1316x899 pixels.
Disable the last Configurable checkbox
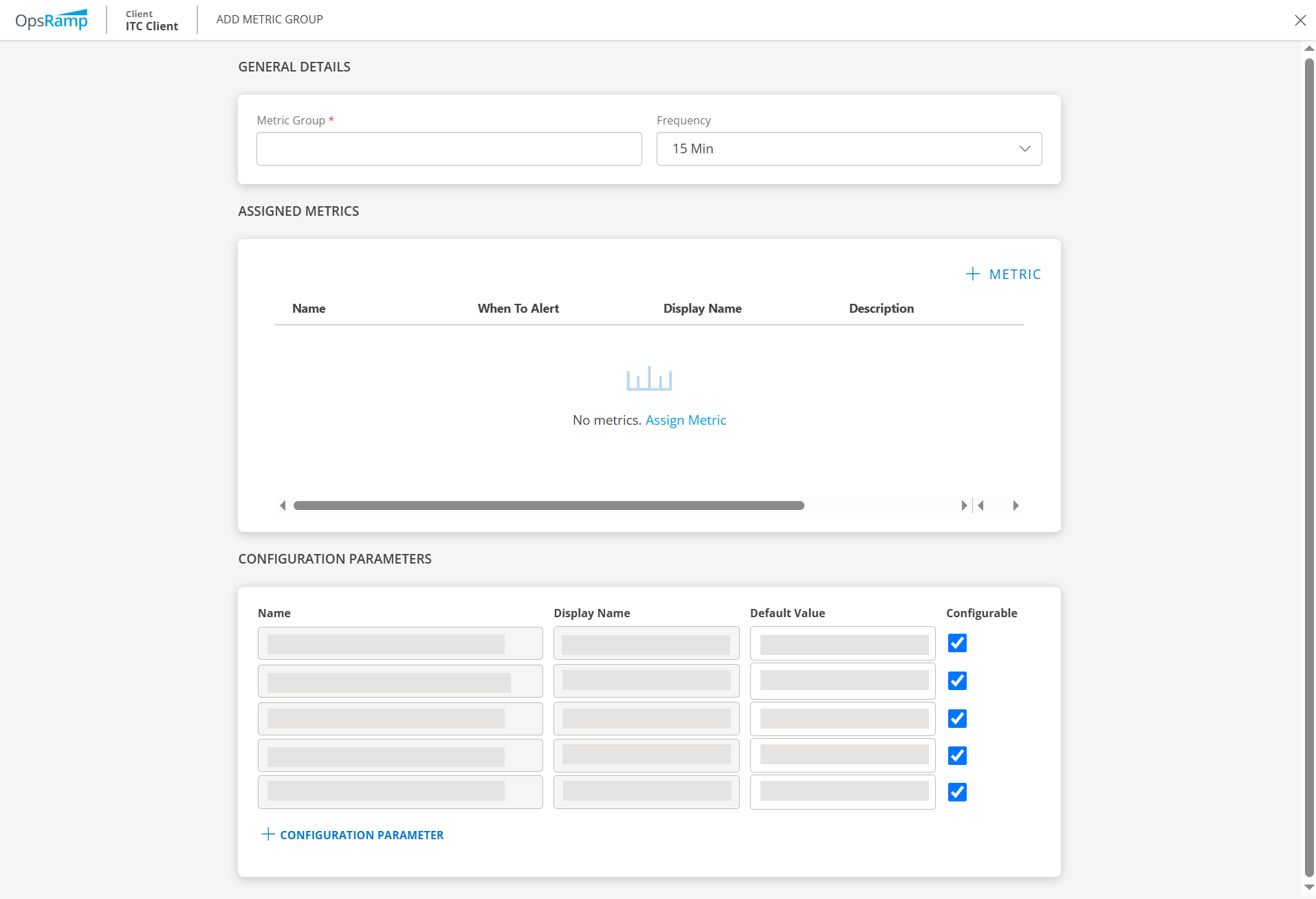coord(957,792)
